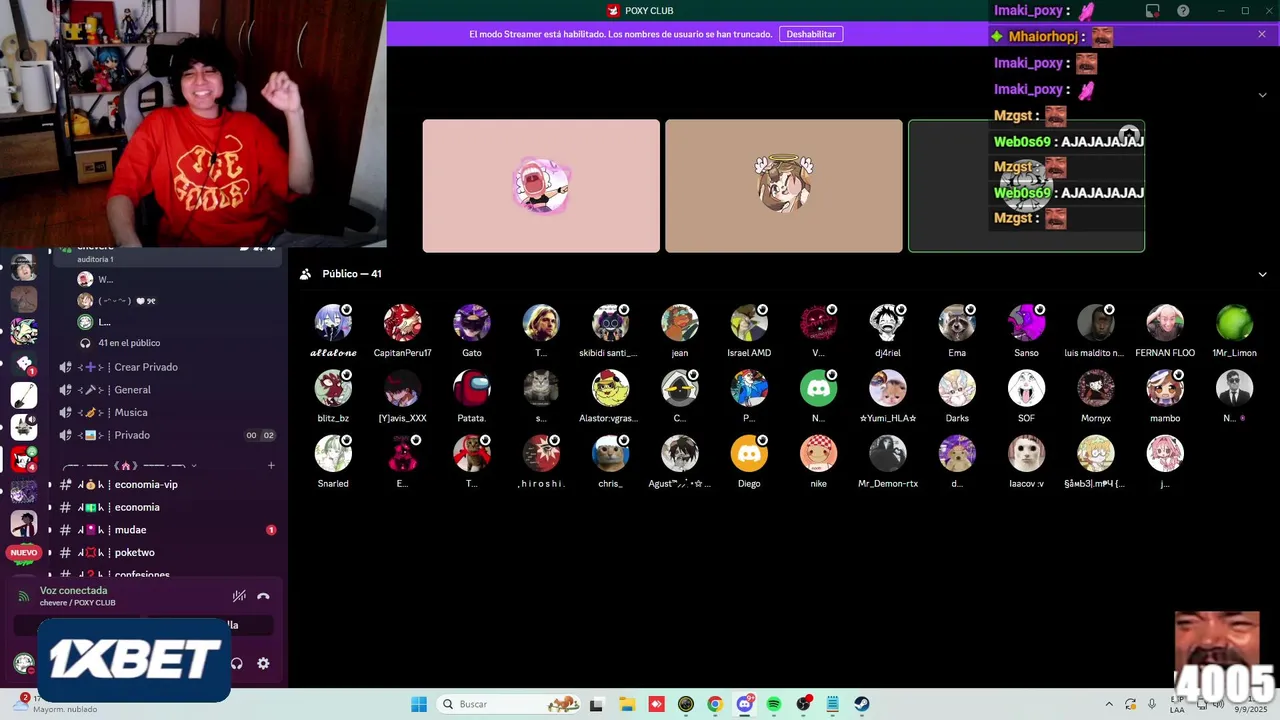Dismiss the Streamer mode banner
This screenshot has width=1280, height=720.
pos(1262,34)
